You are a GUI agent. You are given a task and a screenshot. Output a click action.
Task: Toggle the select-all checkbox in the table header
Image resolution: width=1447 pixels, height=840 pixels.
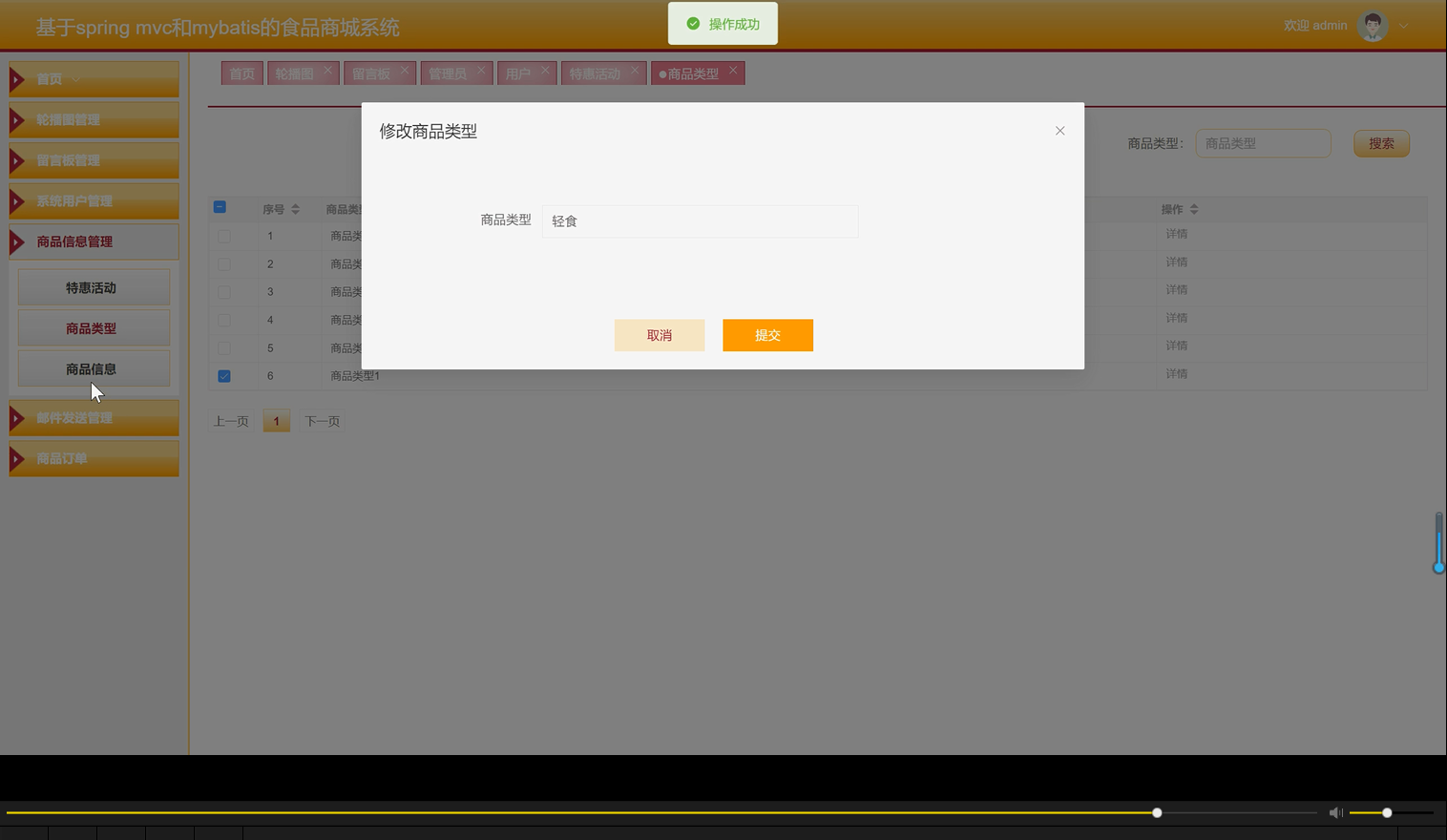pyautogui.click(x=220, y=207)
